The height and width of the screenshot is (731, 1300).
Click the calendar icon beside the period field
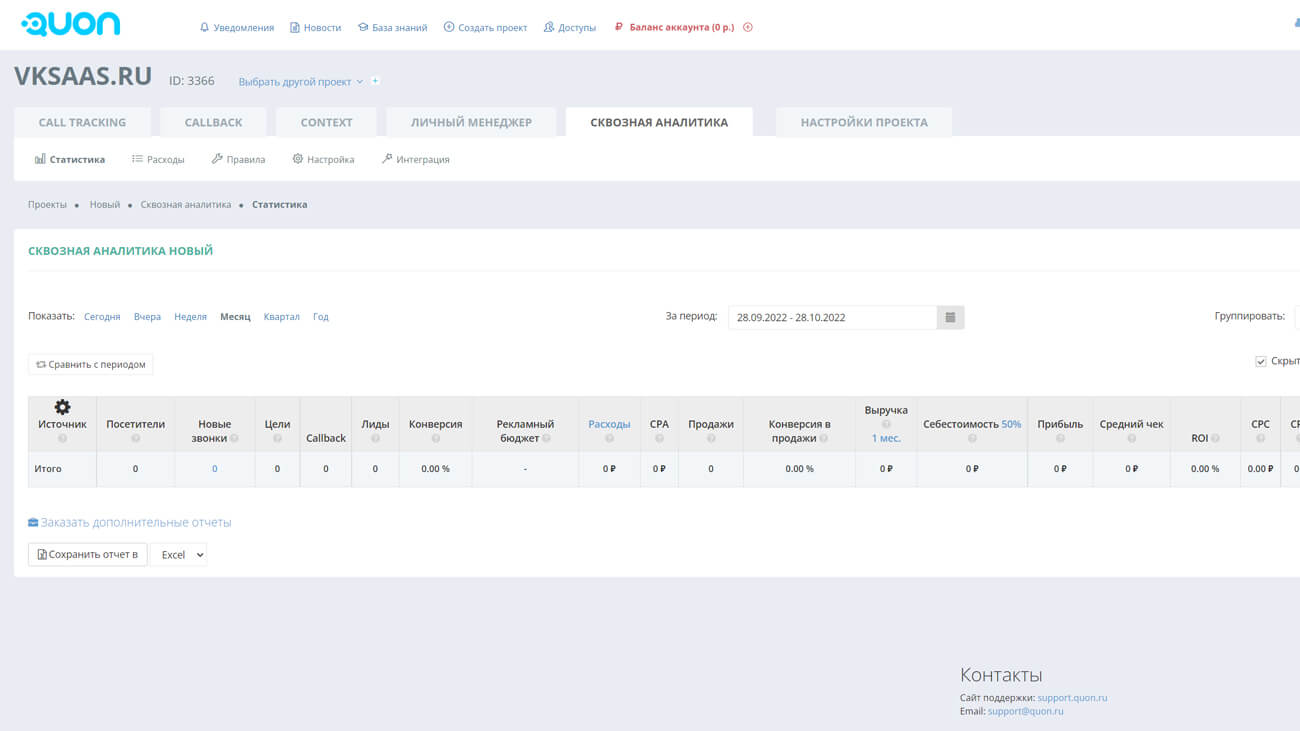pos(950,317)
